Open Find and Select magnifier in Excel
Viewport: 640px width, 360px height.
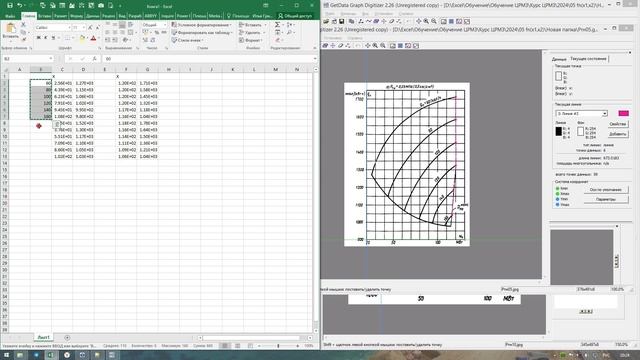(289, 32)
